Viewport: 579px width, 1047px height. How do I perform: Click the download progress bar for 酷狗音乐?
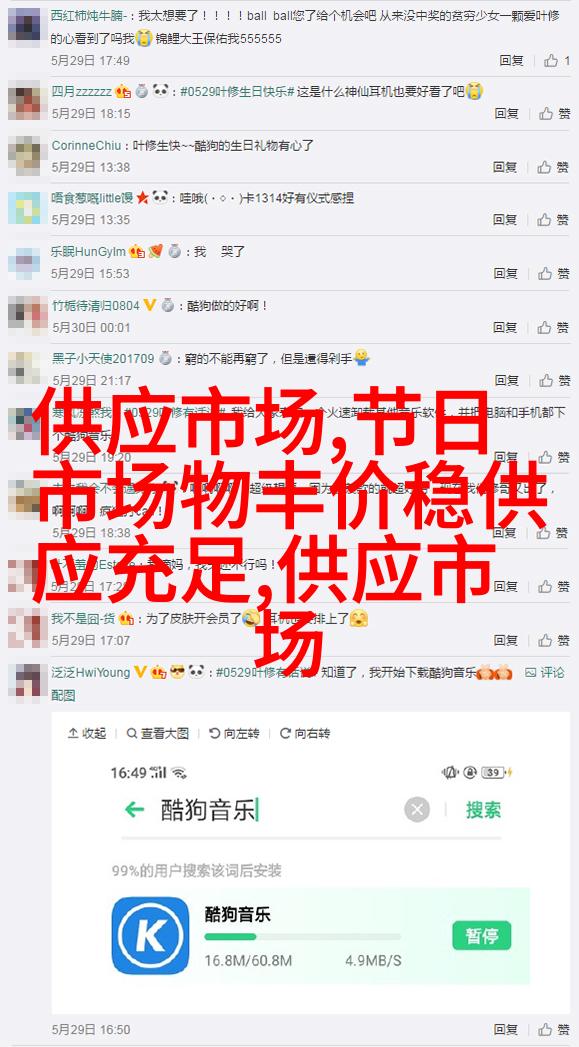point(302,937)
